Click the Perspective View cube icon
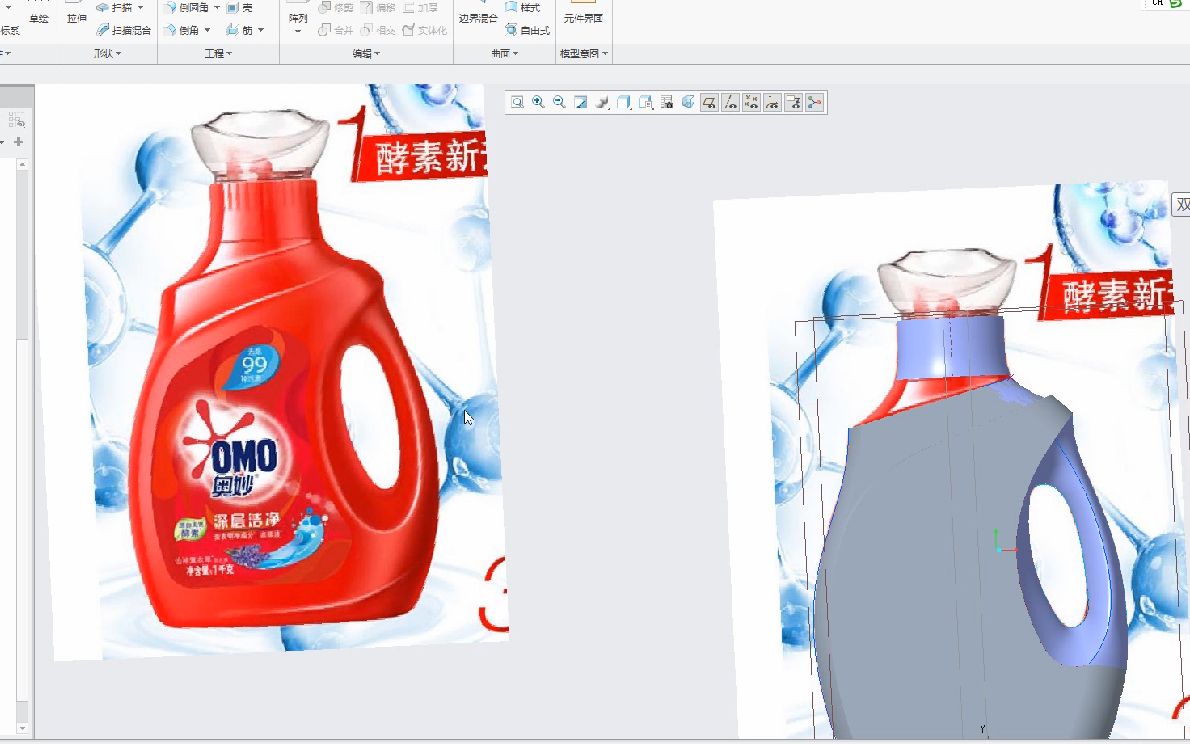 click(688, 102)
